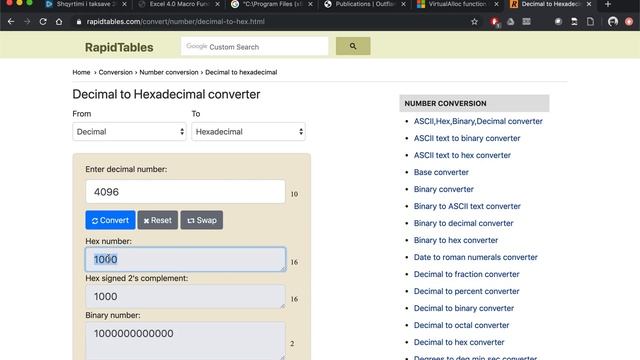Open Binary to ASCII text converter
The height and width of the screenshot is (360, 640).
click(x=467, y=206)
